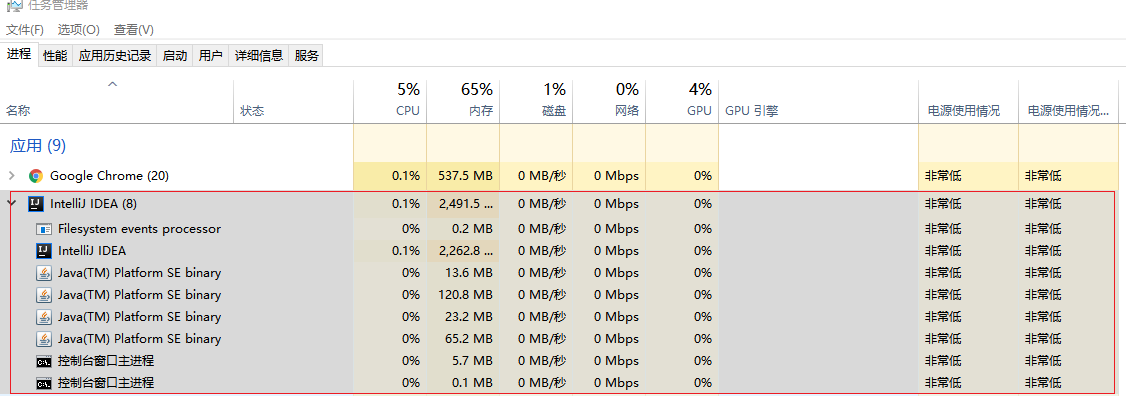This screenshot has width=1126, height=396.
Task: Select the Filesystem events processor icon
Action: pyautogui.click(x=45, y=229)
